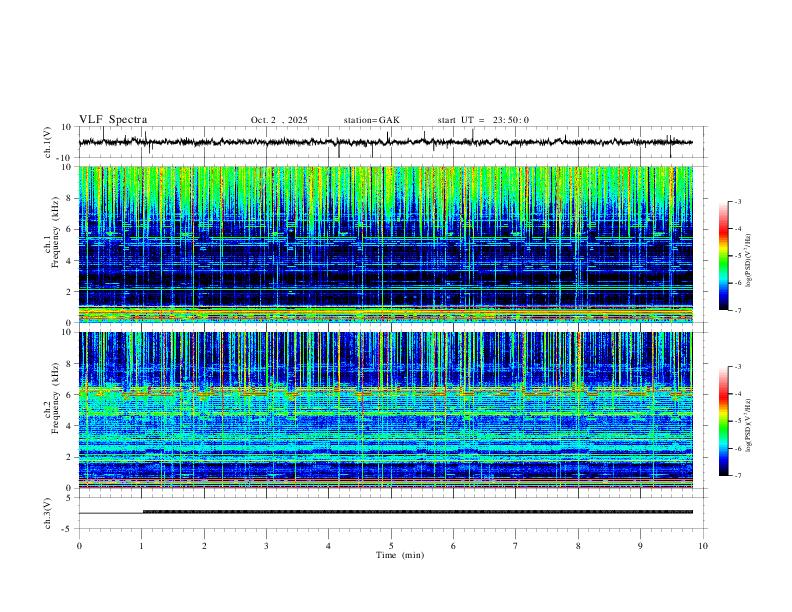Viewport: 792px width, 612px height.
Task: Click time-axis tick label "2" at the bottom
Action: (x=204, y=546)
